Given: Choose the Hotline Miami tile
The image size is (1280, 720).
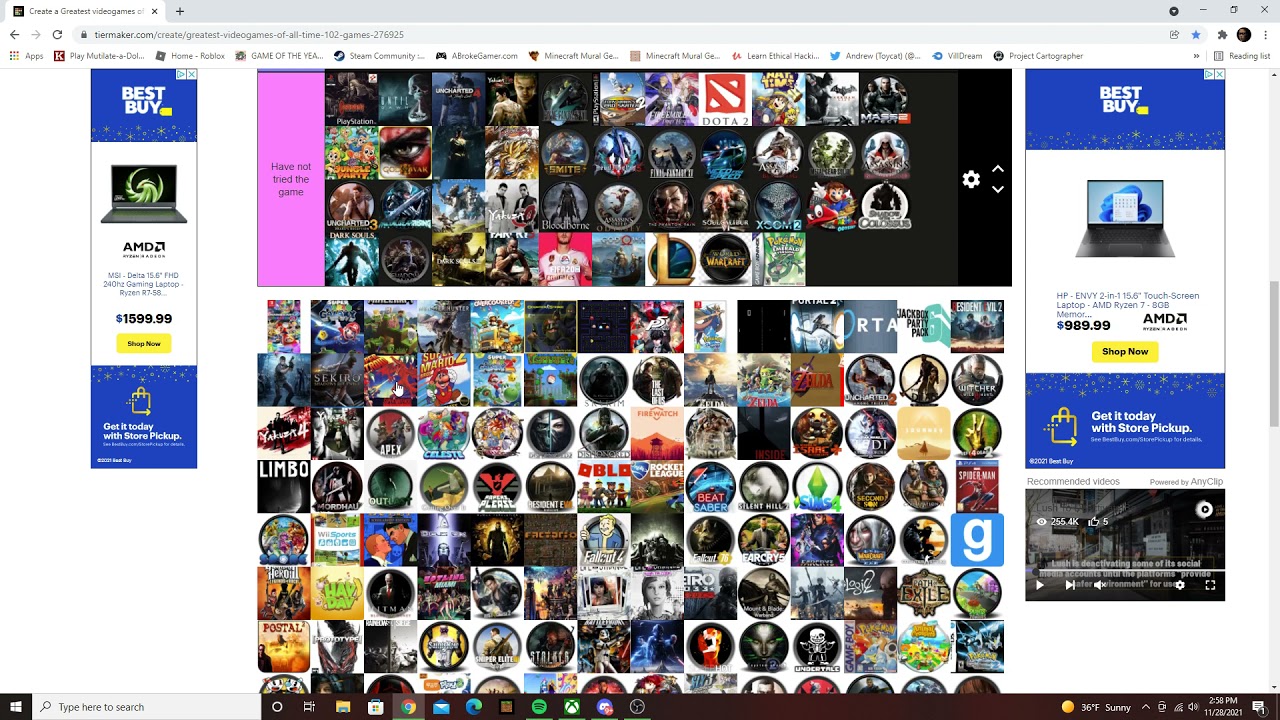Looking at the screenshot, I should (444, 594).
